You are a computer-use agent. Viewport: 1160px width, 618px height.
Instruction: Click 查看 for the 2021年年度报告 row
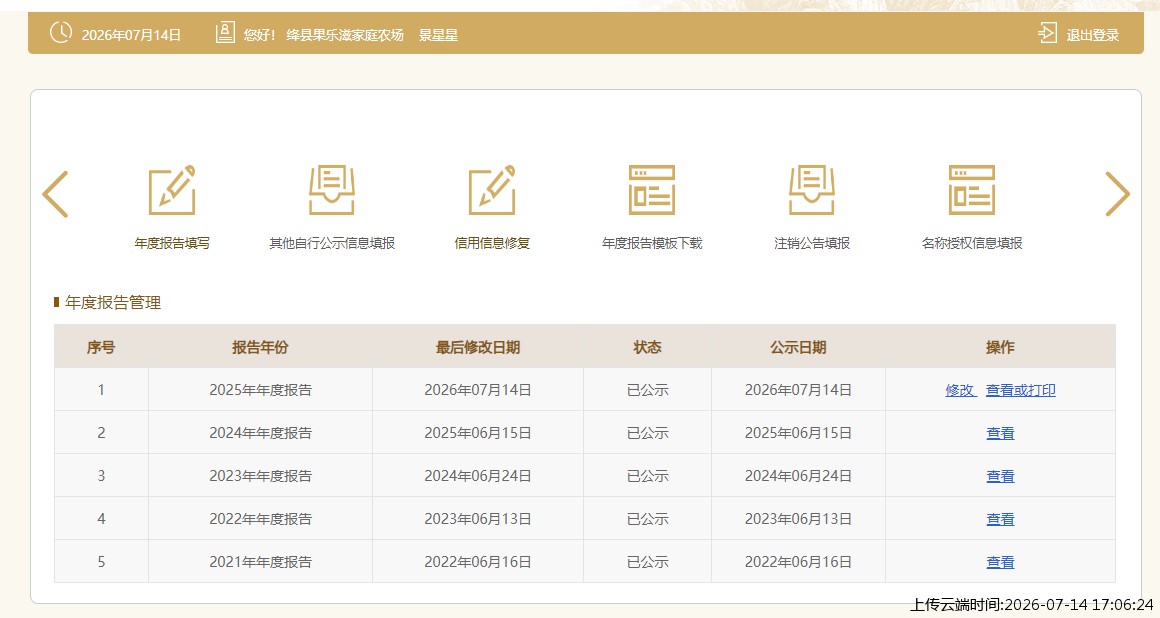point(1000,562)
